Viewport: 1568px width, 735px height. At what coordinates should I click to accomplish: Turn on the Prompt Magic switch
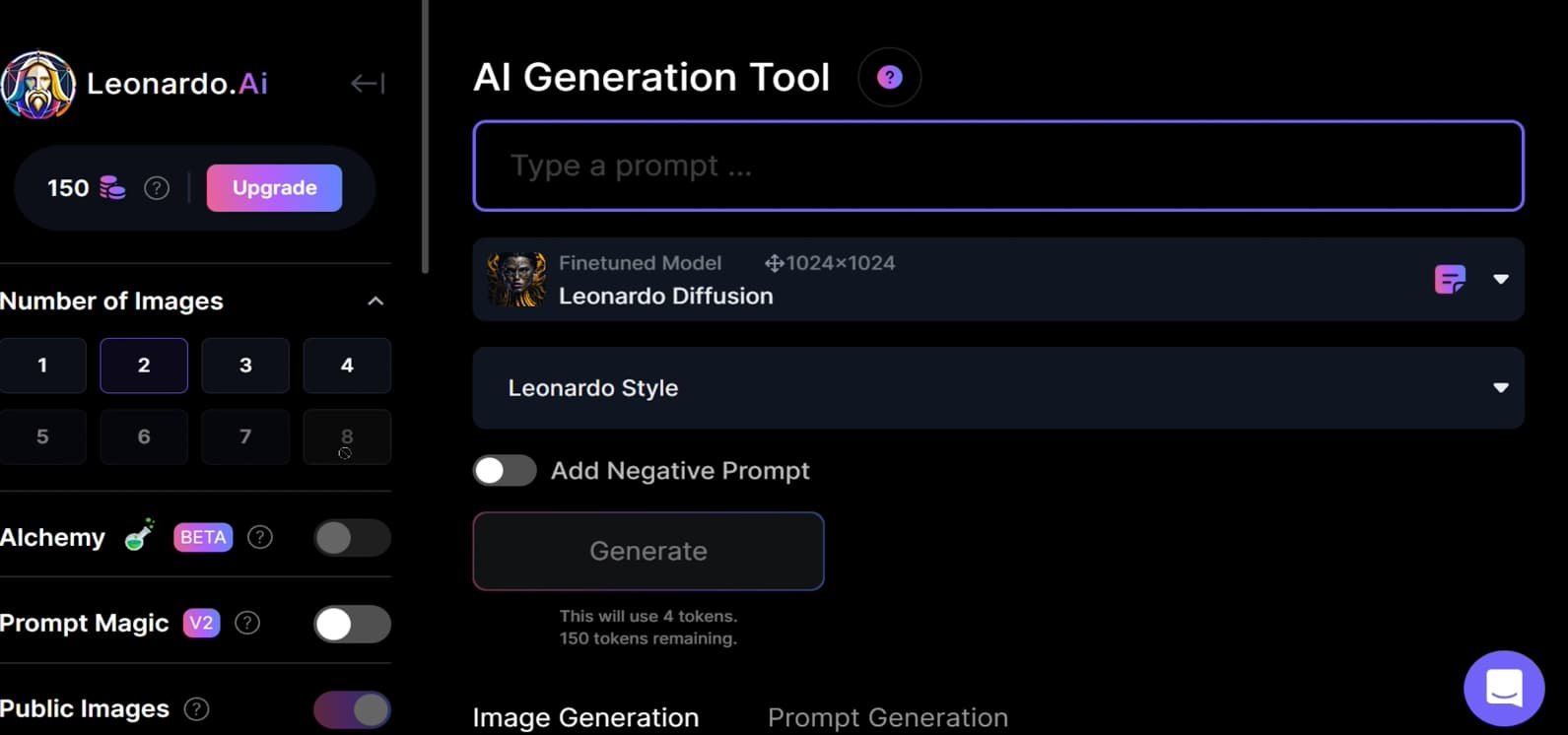(352, 624)
